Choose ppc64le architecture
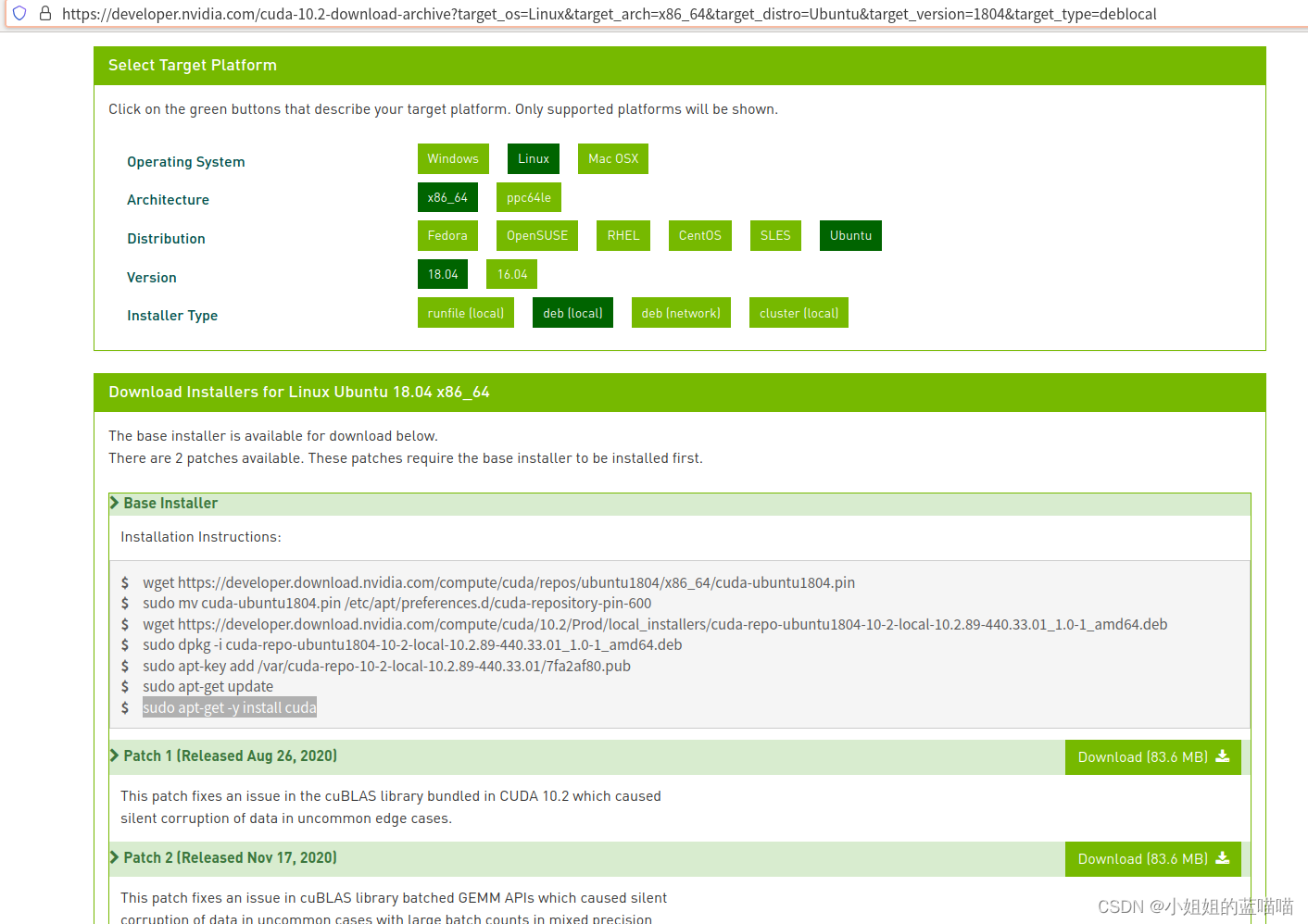1308x924 pixels. pos(529,197)
